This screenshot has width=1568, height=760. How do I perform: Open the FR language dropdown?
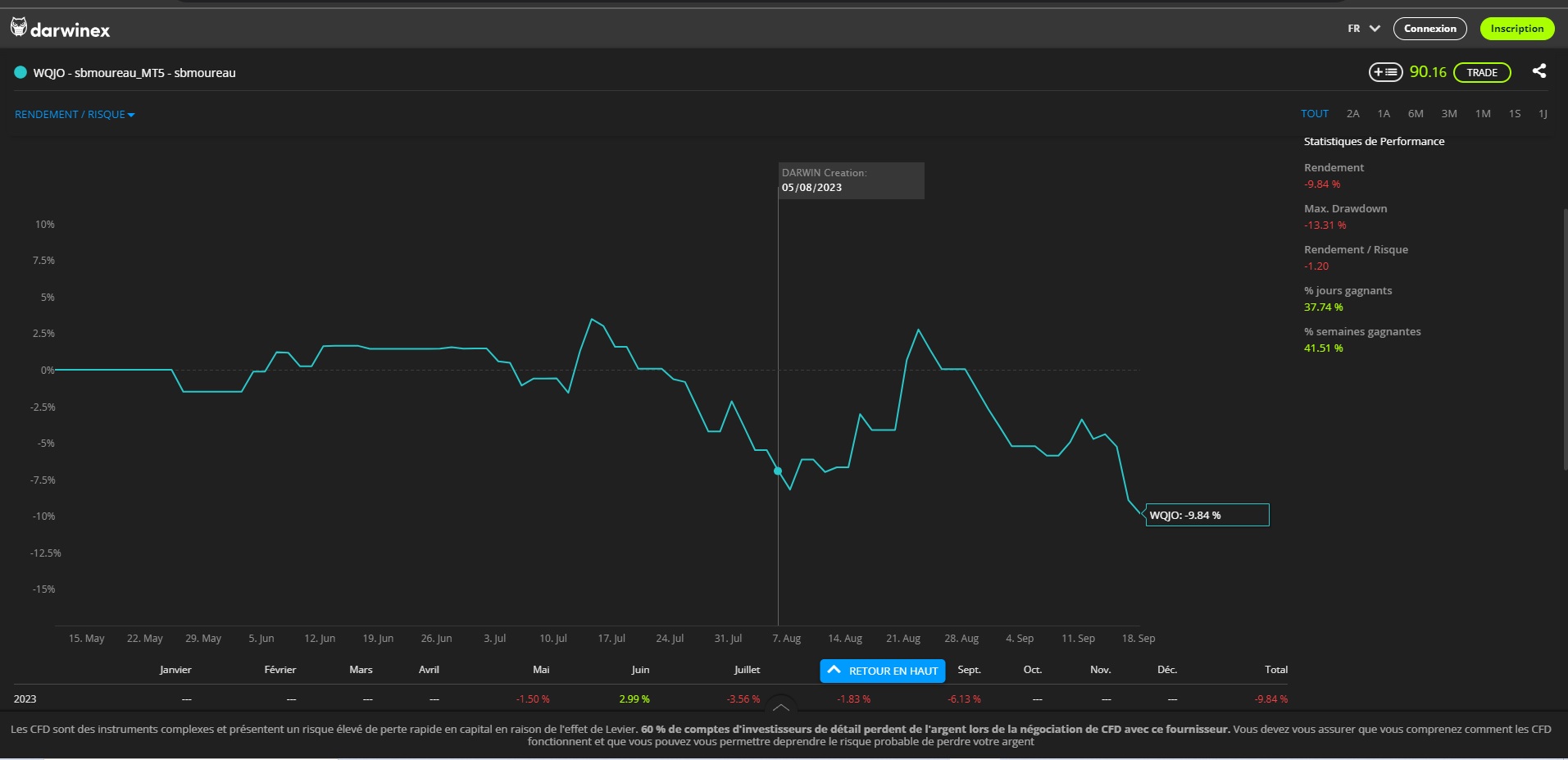[x=1364, y=29]
